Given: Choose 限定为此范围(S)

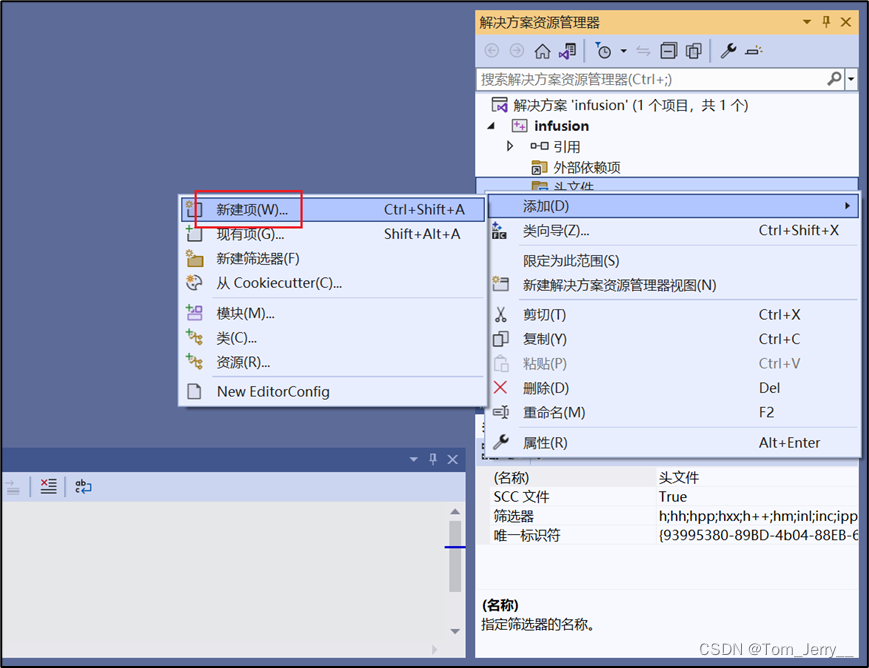Looking at the screenshot, I should [x=674, y=261].
